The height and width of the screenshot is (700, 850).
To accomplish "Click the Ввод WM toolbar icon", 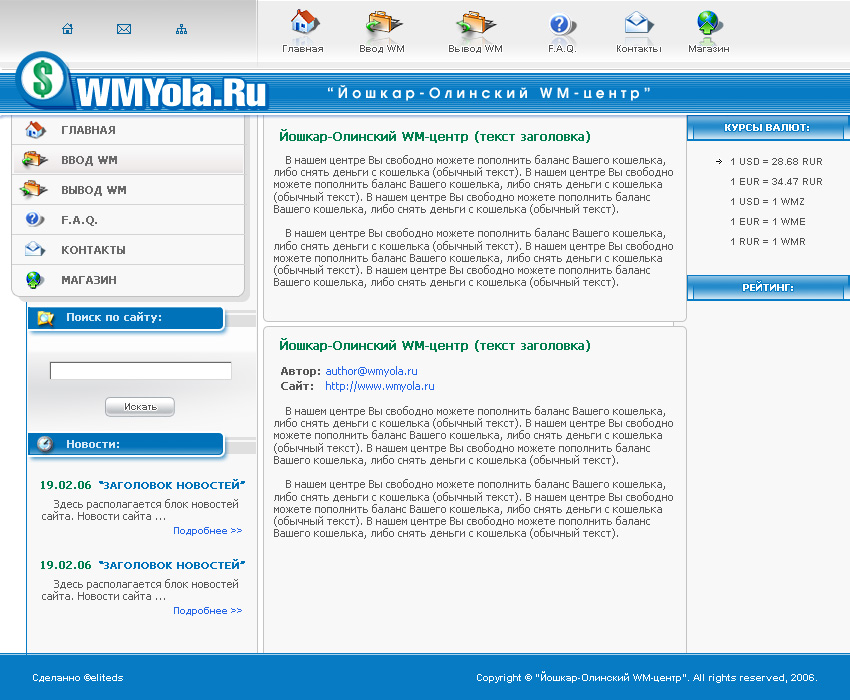I will pos(381,25).
